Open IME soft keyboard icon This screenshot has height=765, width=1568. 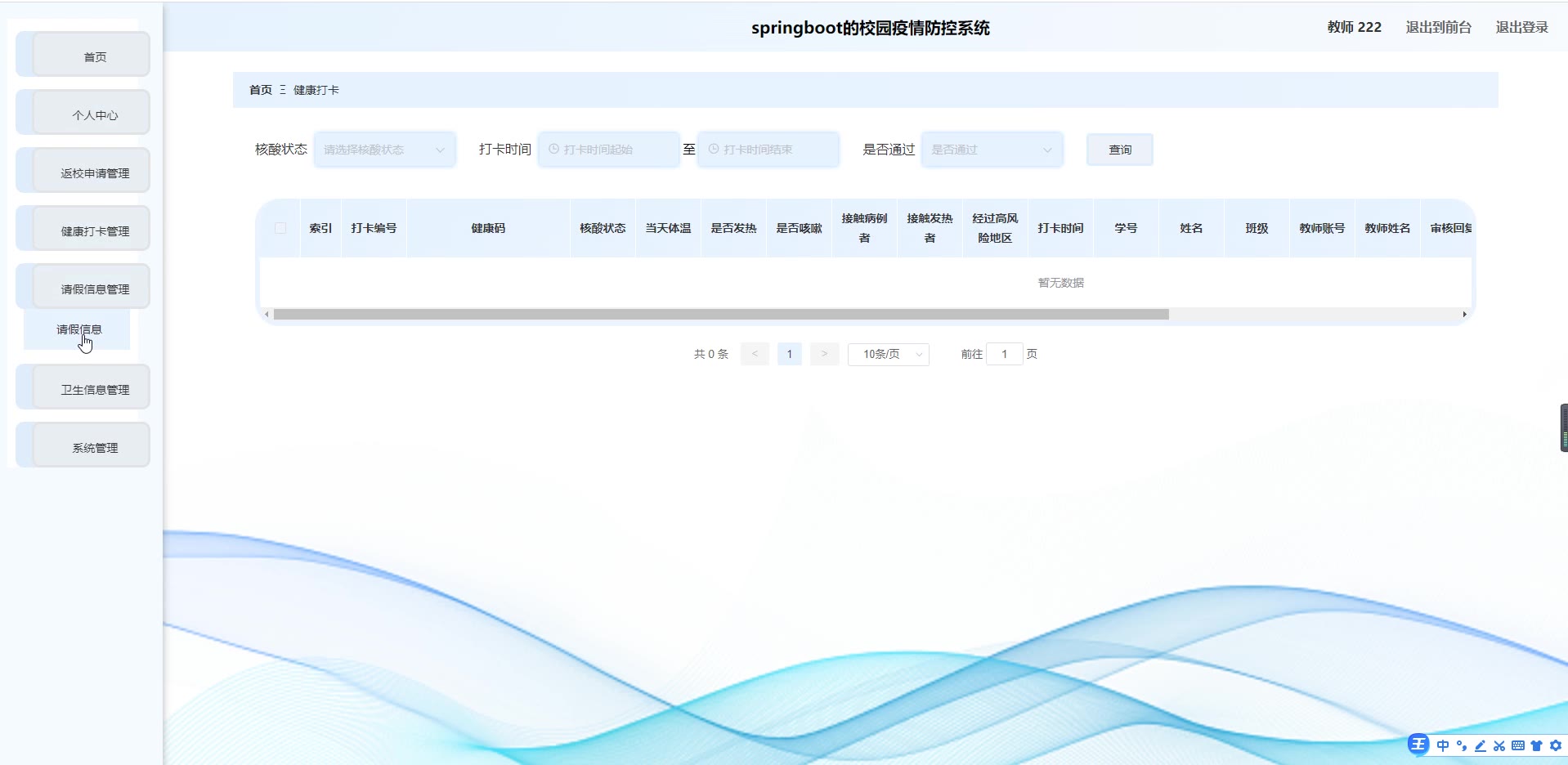point(1518,745)
